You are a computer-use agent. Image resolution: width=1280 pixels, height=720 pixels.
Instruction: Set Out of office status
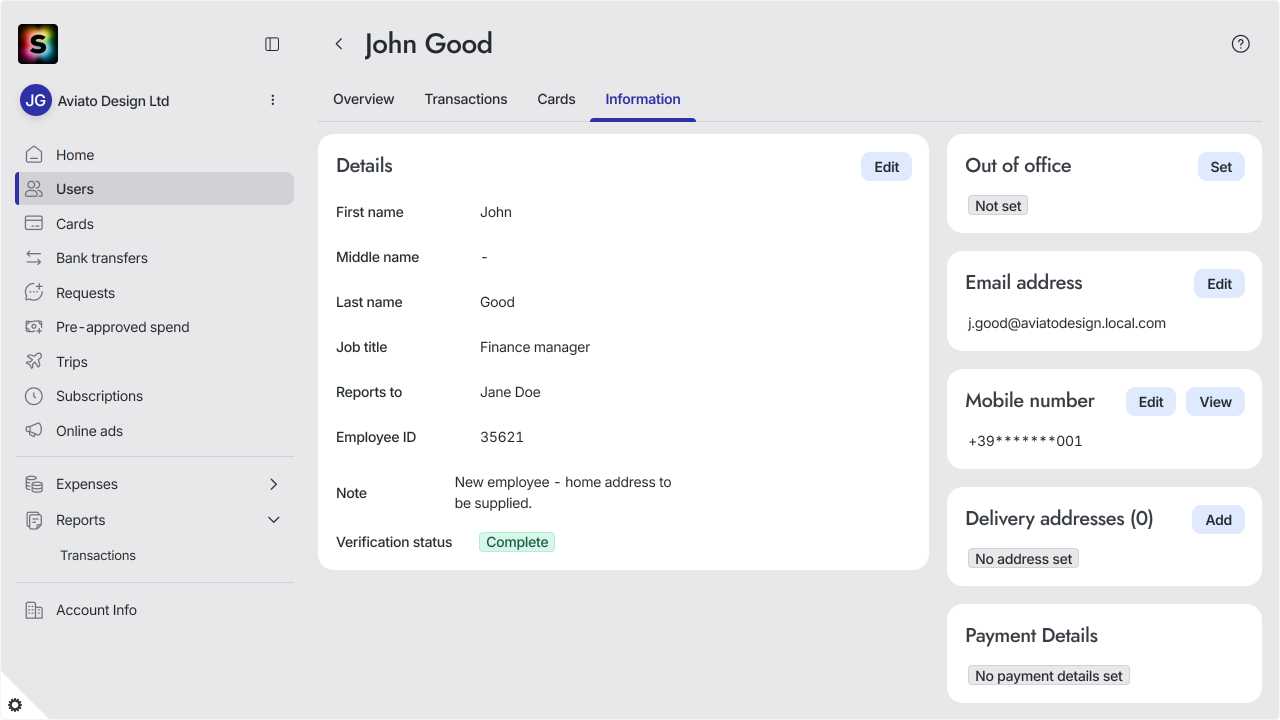[1221, 167]
